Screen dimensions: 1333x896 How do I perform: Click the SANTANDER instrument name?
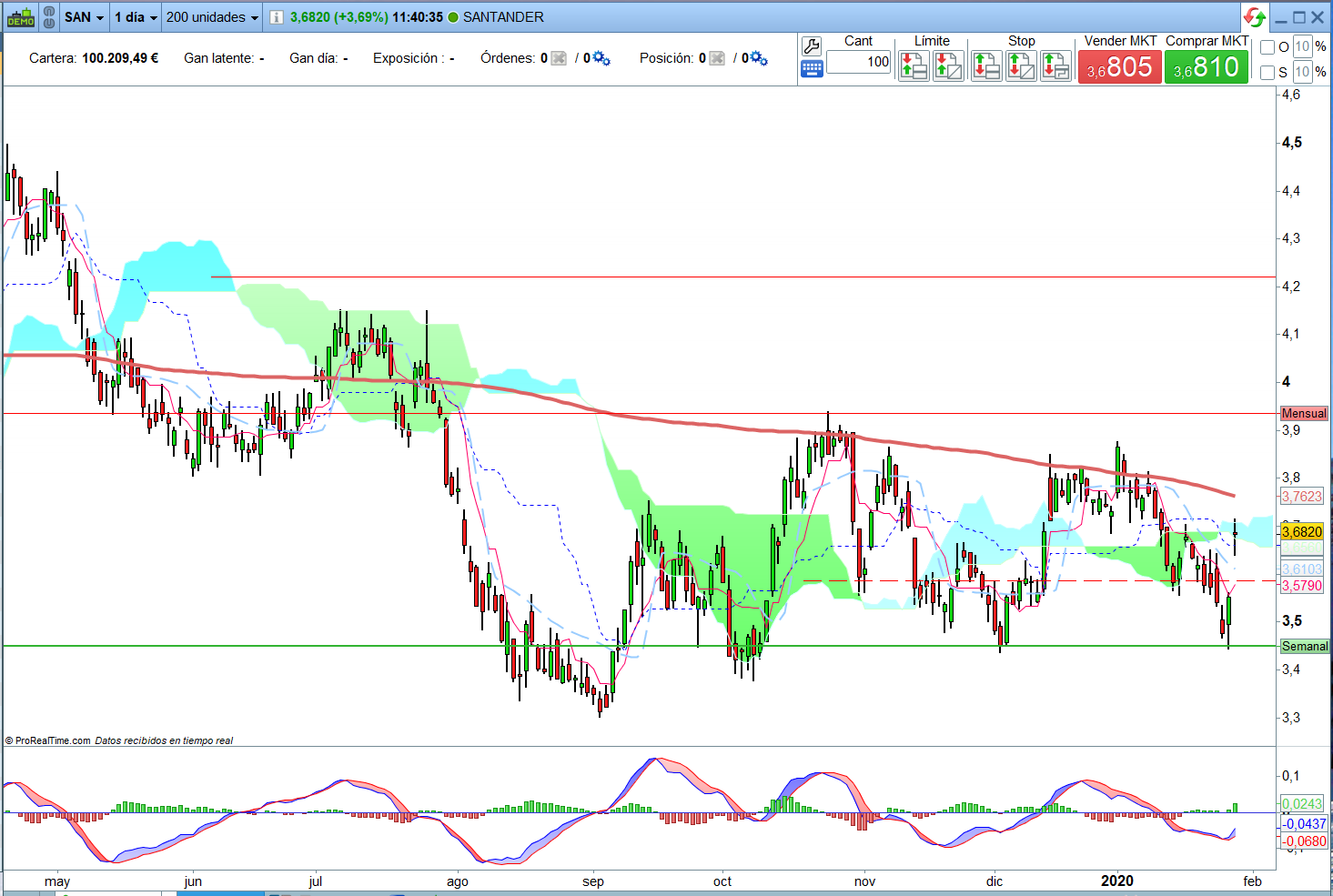click(503, 17)
